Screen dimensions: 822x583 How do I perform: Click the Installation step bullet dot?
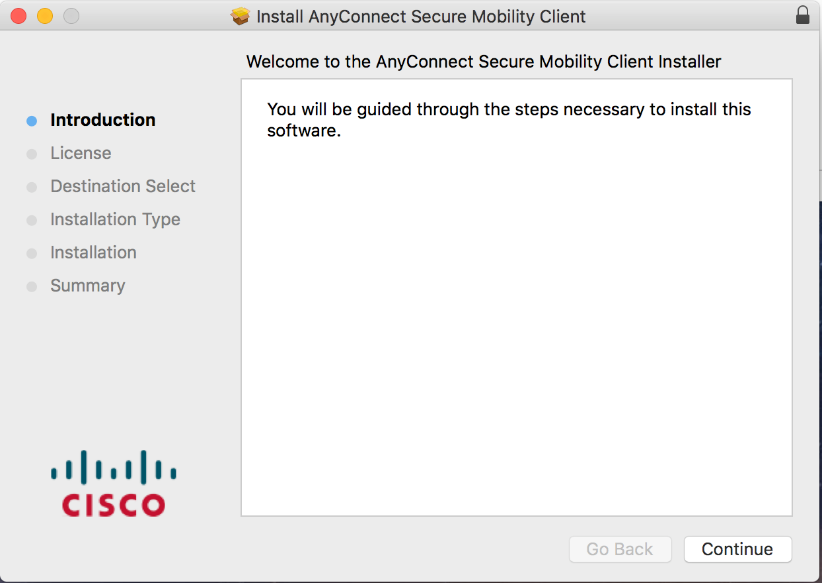point(31,254)
